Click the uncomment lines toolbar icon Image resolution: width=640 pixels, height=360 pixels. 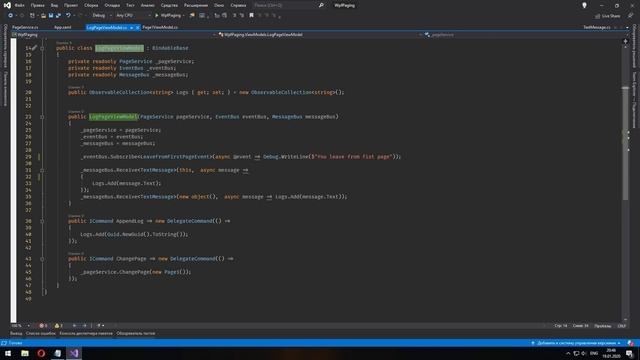(242, 16)
